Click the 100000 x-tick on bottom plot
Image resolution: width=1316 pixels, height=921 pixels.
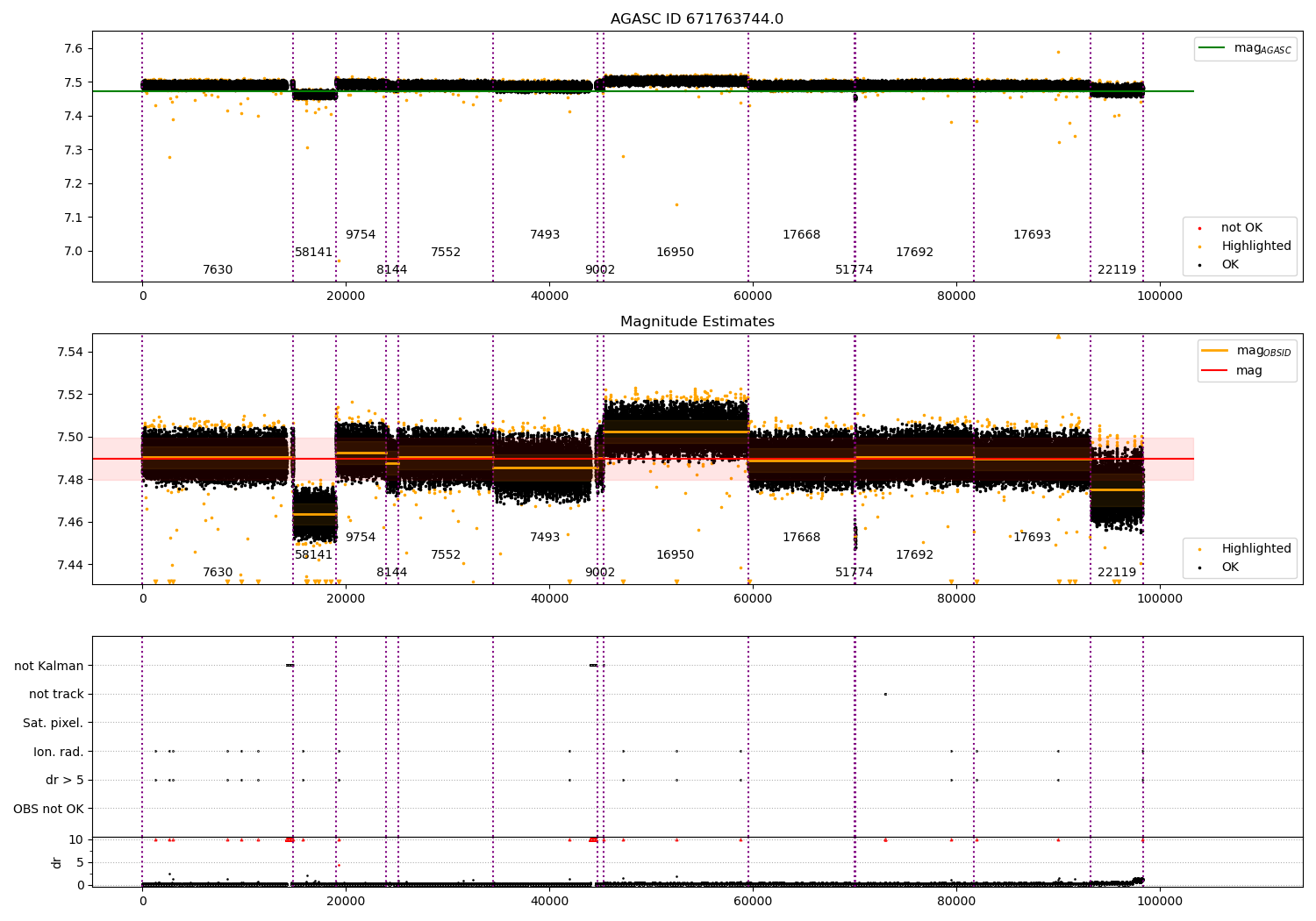(x=1160, y=901)
